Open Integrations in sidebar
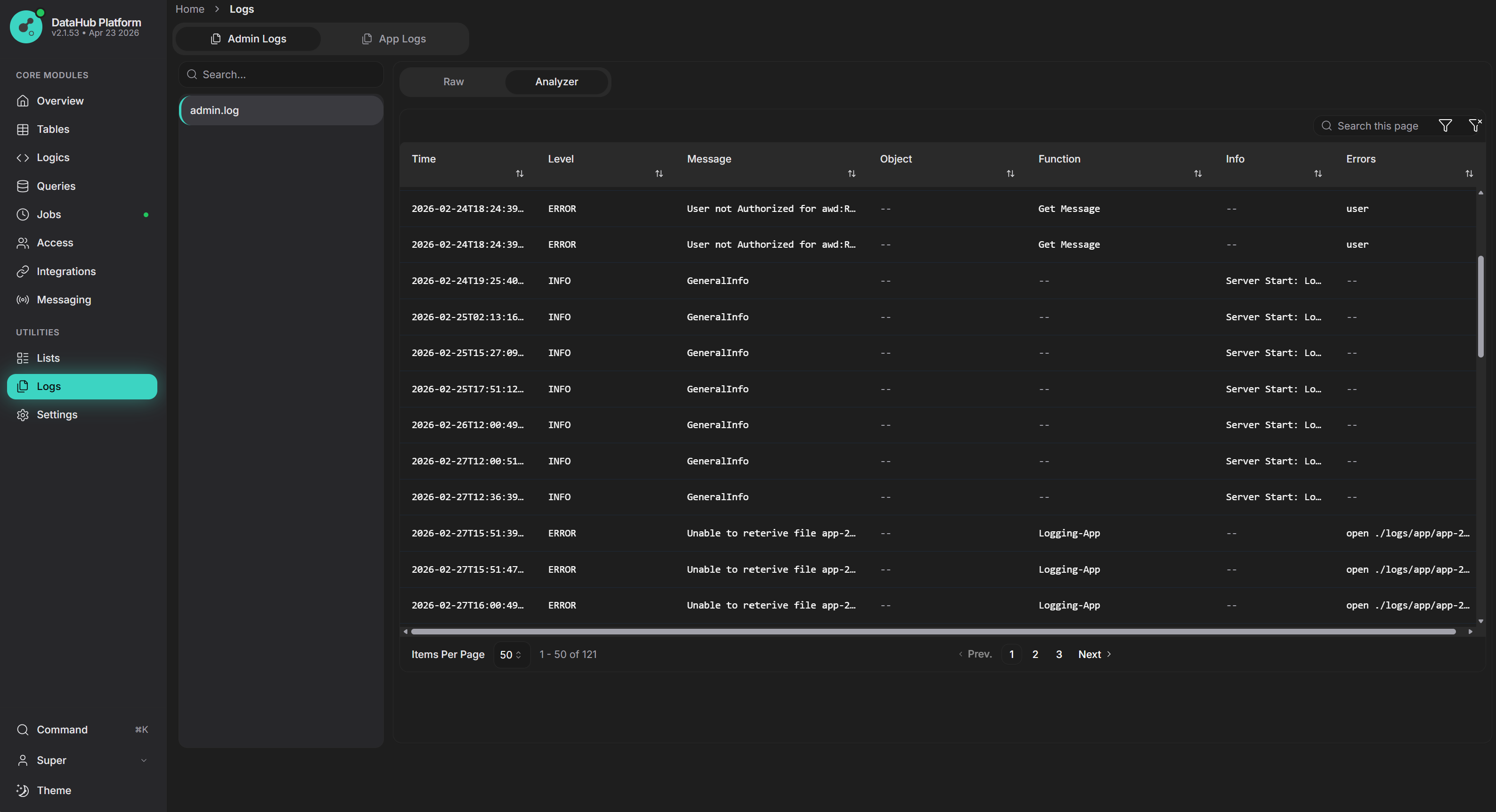This screenshot has width=1496, height=812. coord(82,271)
